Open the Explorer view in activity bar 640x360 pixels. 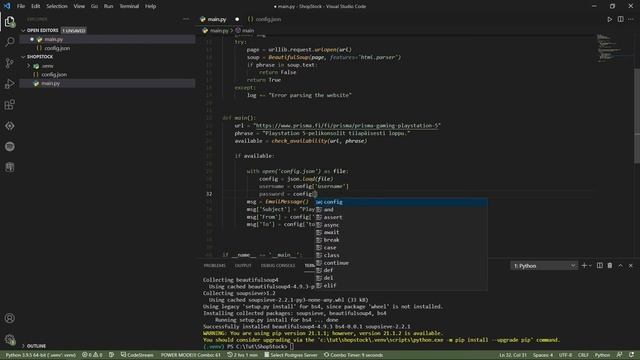(10, 22)
